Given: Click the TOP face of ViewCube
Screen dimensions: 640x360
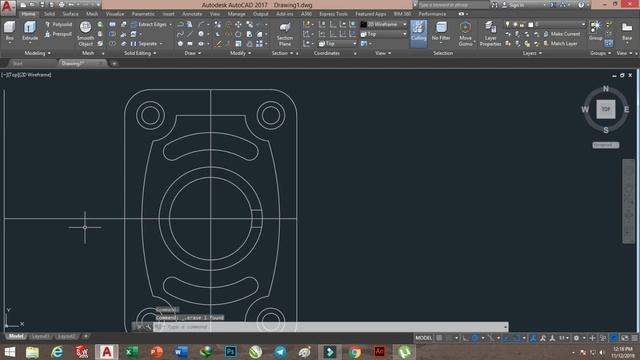Looking at the screenshot, I should (x=606, y=109).
